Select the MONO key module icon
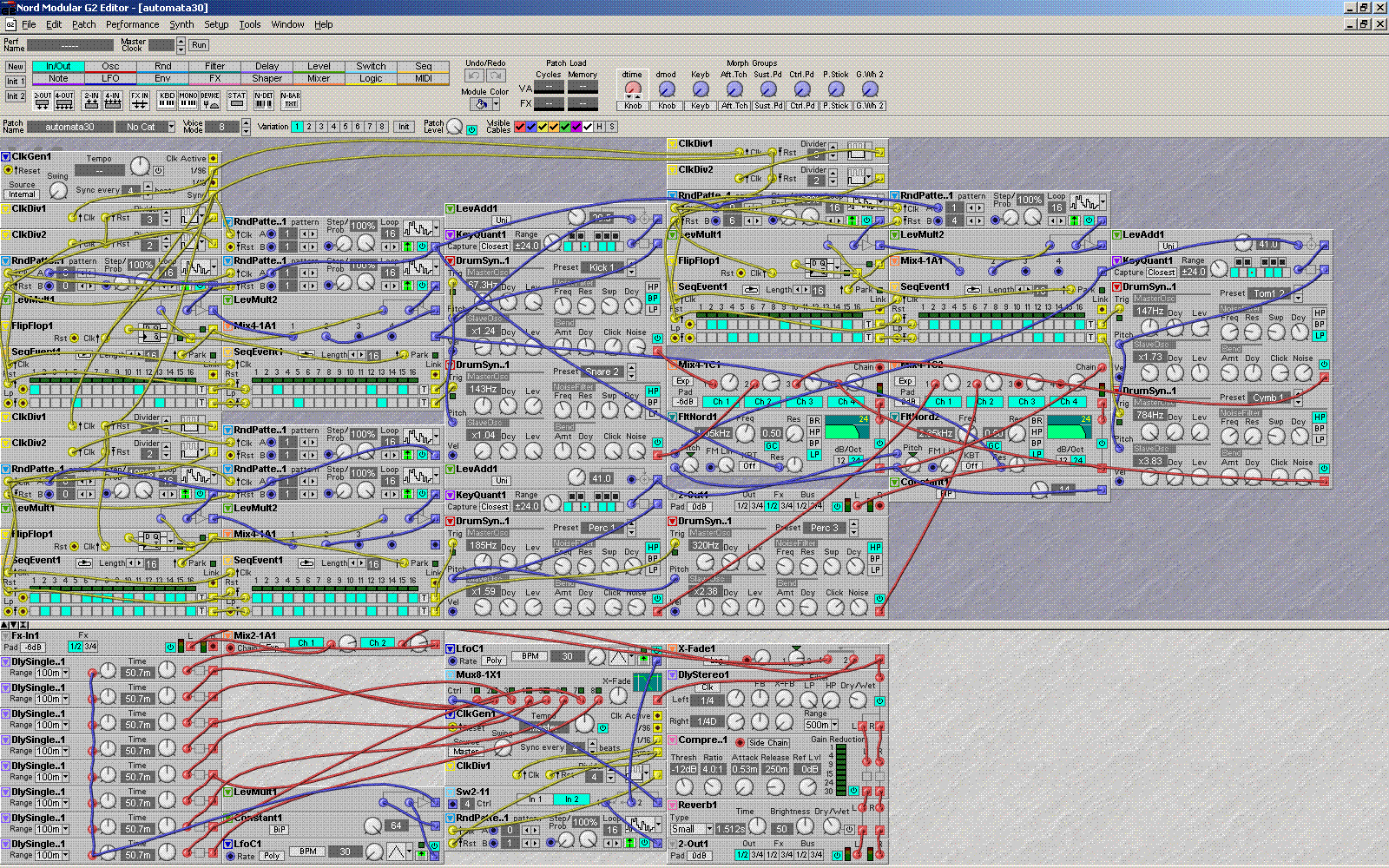Screen dimensions: 1389x868 pyautogui.click(x=188, y=101)
